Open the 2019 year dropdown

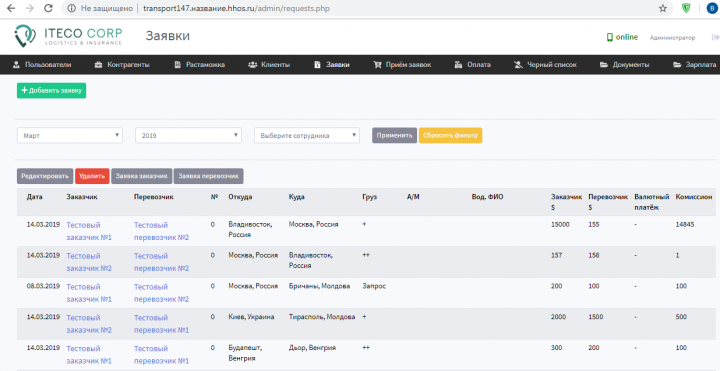tap(188, 135)
